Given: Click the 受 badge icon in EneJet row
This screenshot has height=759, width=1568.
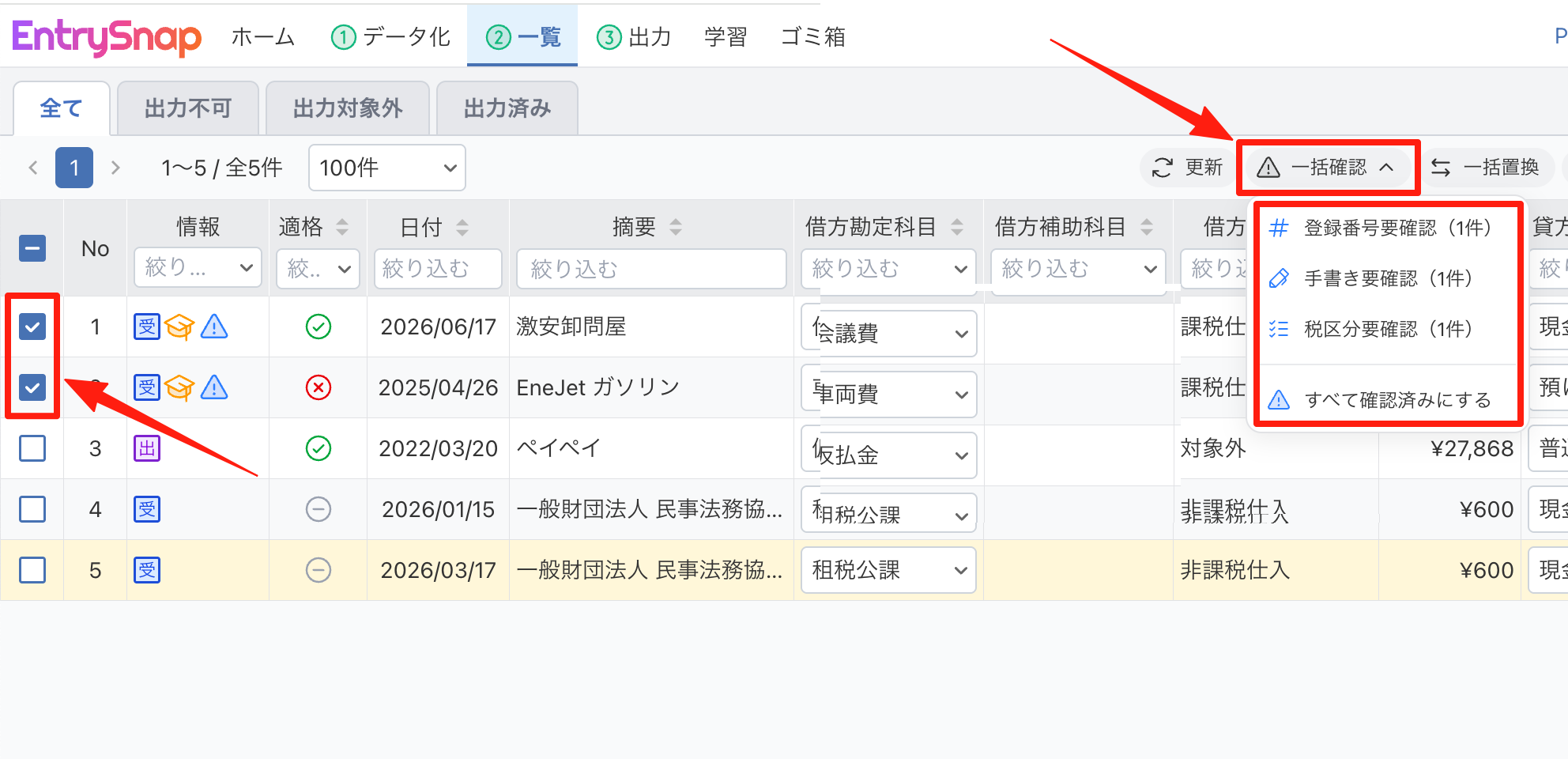Looking at the screenshot, I should tap(147, 387).
